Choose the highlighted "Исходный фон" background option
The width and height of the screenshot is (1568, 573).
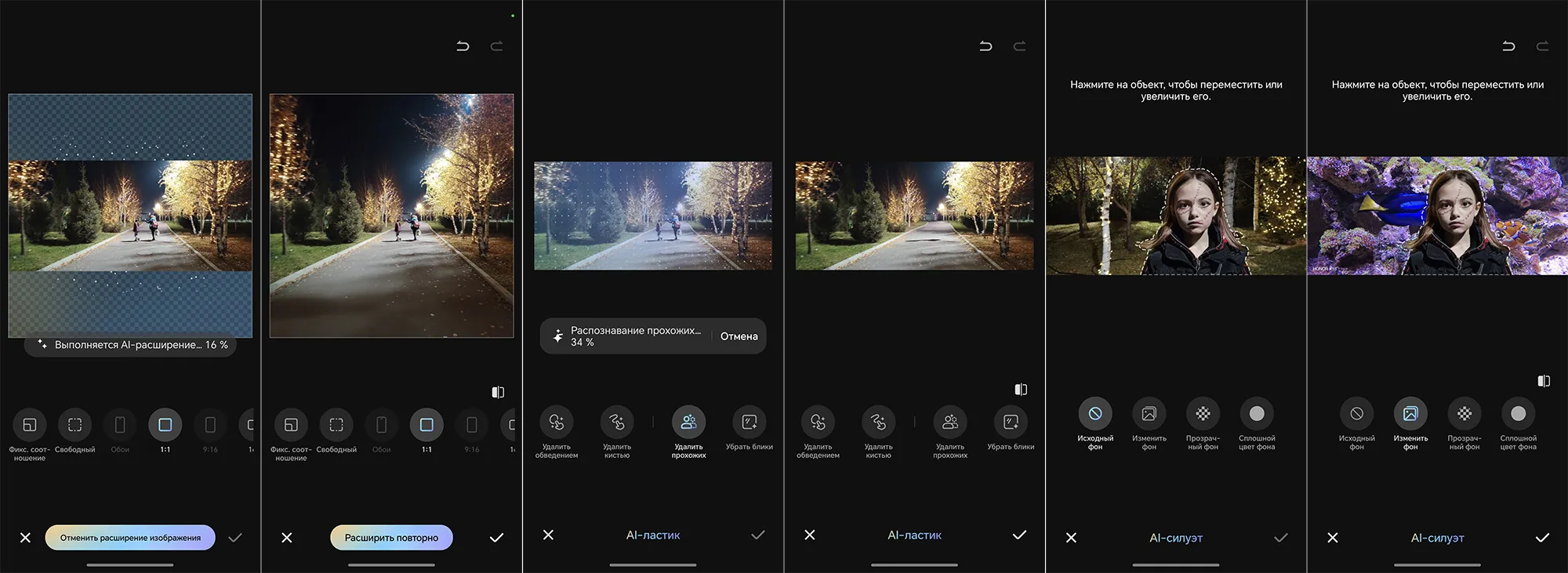click(1095, 414)
